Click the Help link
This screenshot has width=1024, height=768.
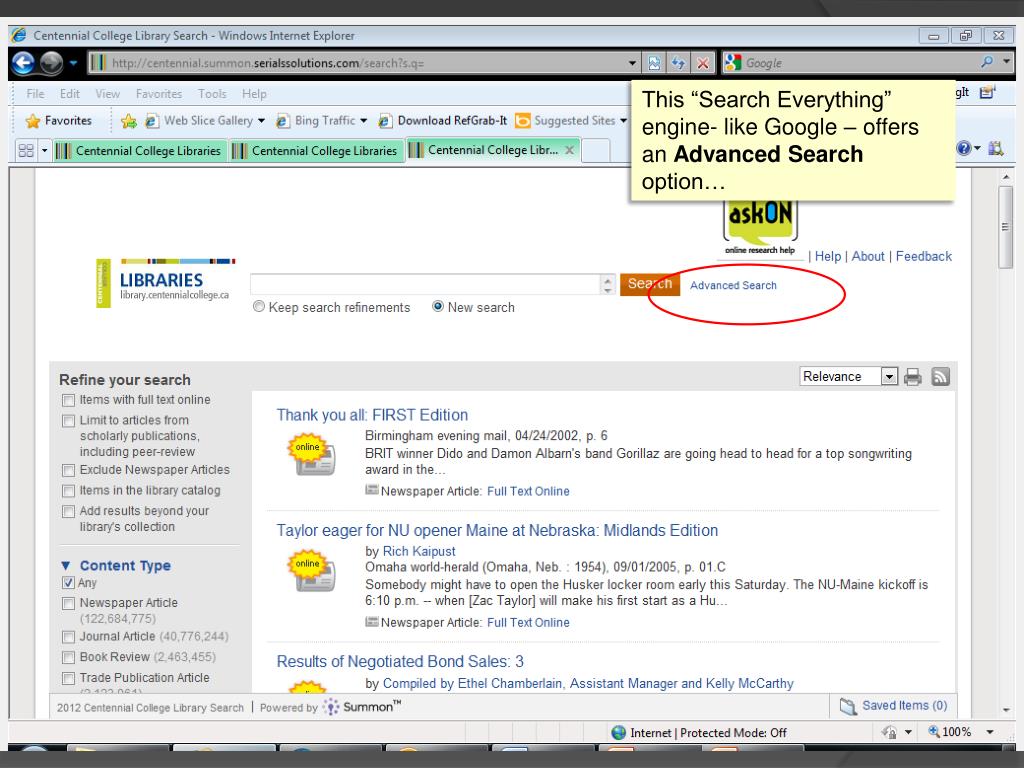click(x=827, y=257)
